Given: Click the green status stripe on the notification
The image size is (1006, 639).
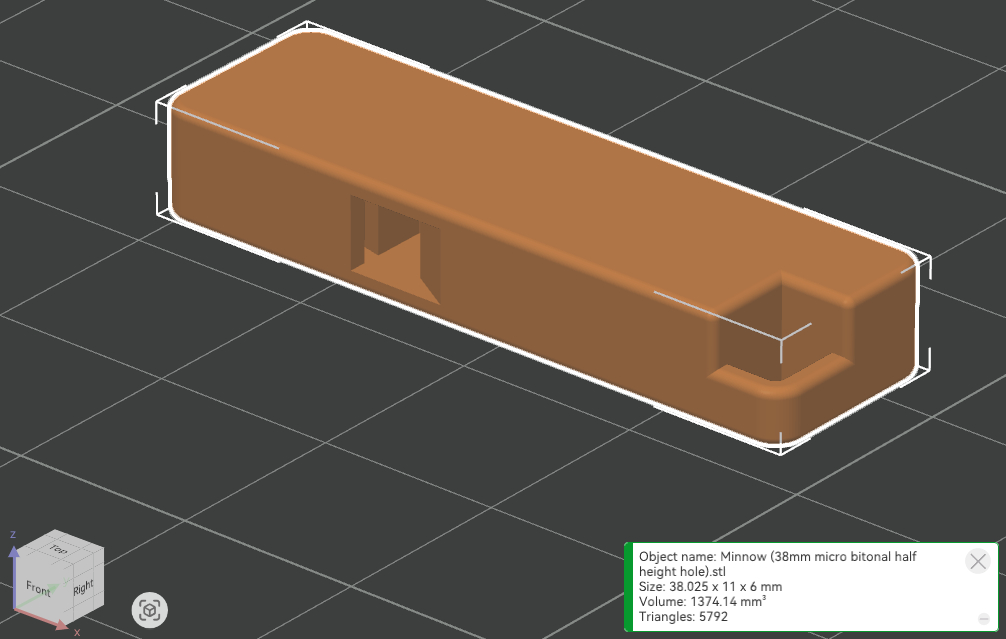Looking at the screenshot, I should pos(628,587).
